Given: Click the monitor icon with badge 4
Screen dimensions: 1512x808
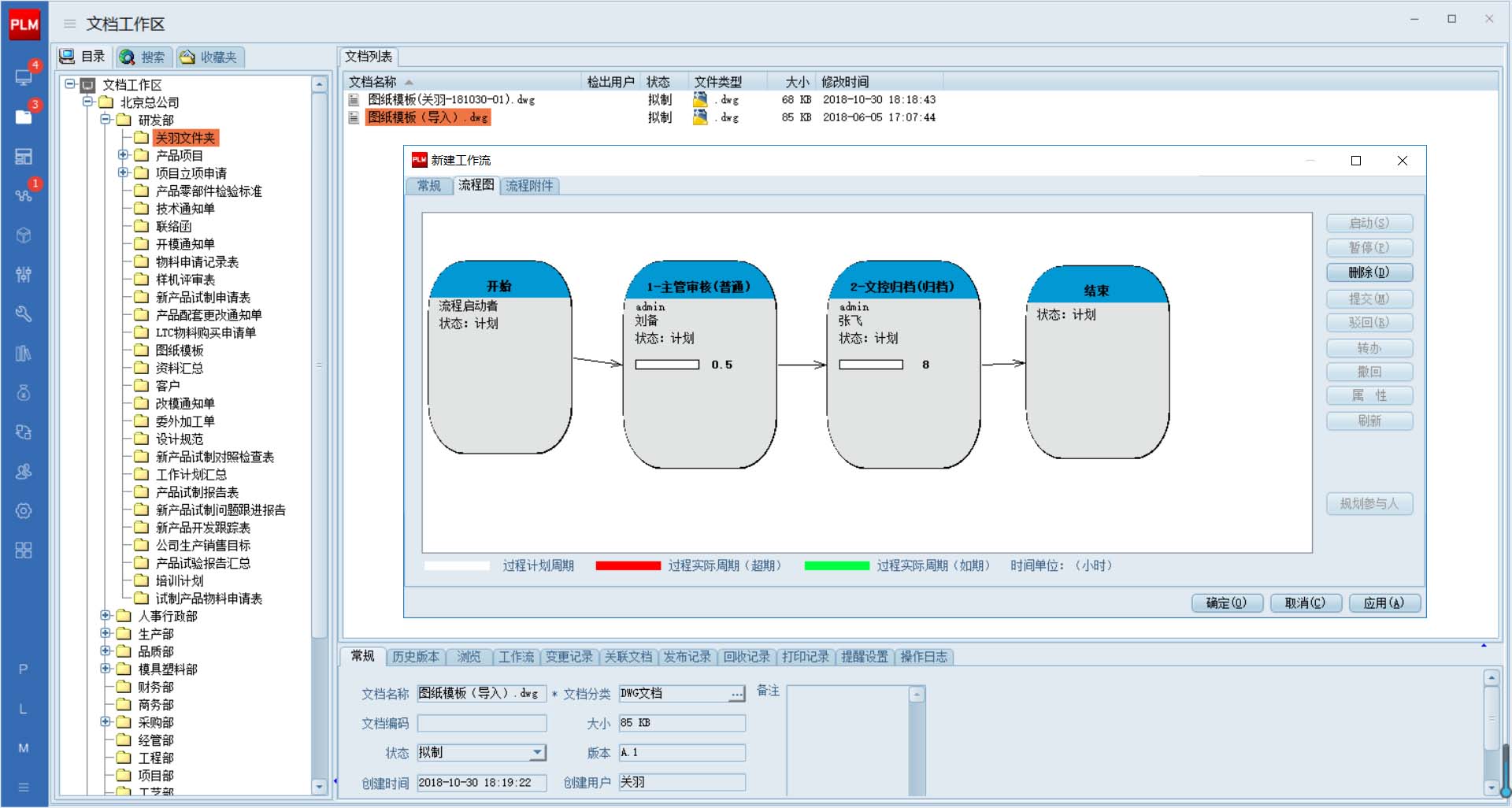Looking at the screenshot, I should (x=24, y=76).
